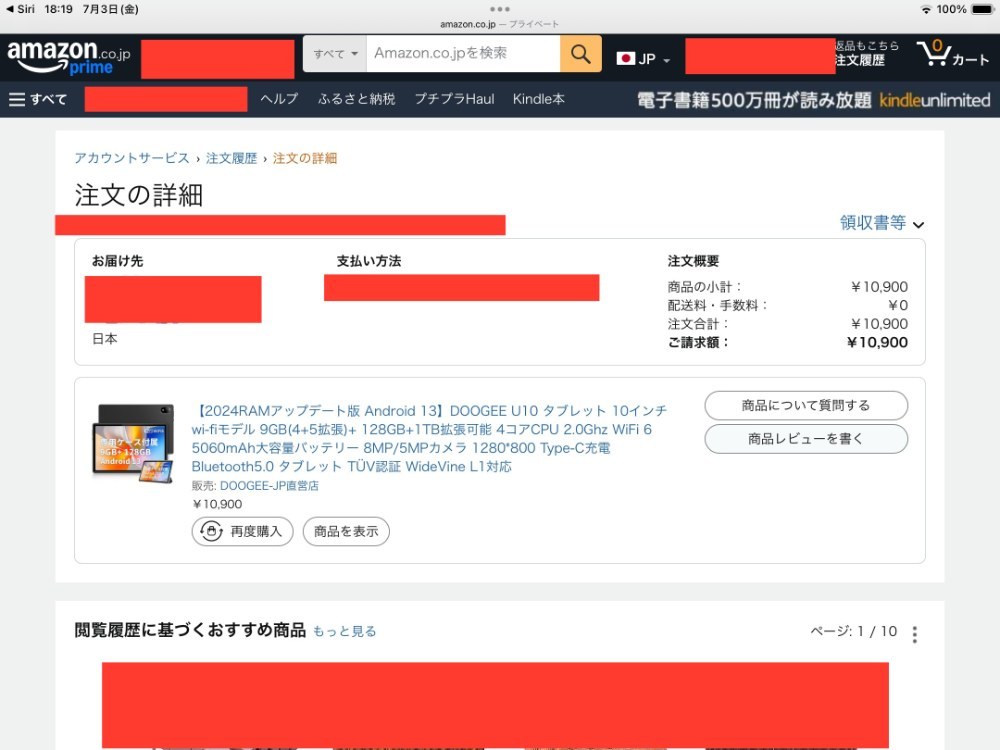Click the 商品の小計 label
This screenshot has width=1000, height=750.
705,287
